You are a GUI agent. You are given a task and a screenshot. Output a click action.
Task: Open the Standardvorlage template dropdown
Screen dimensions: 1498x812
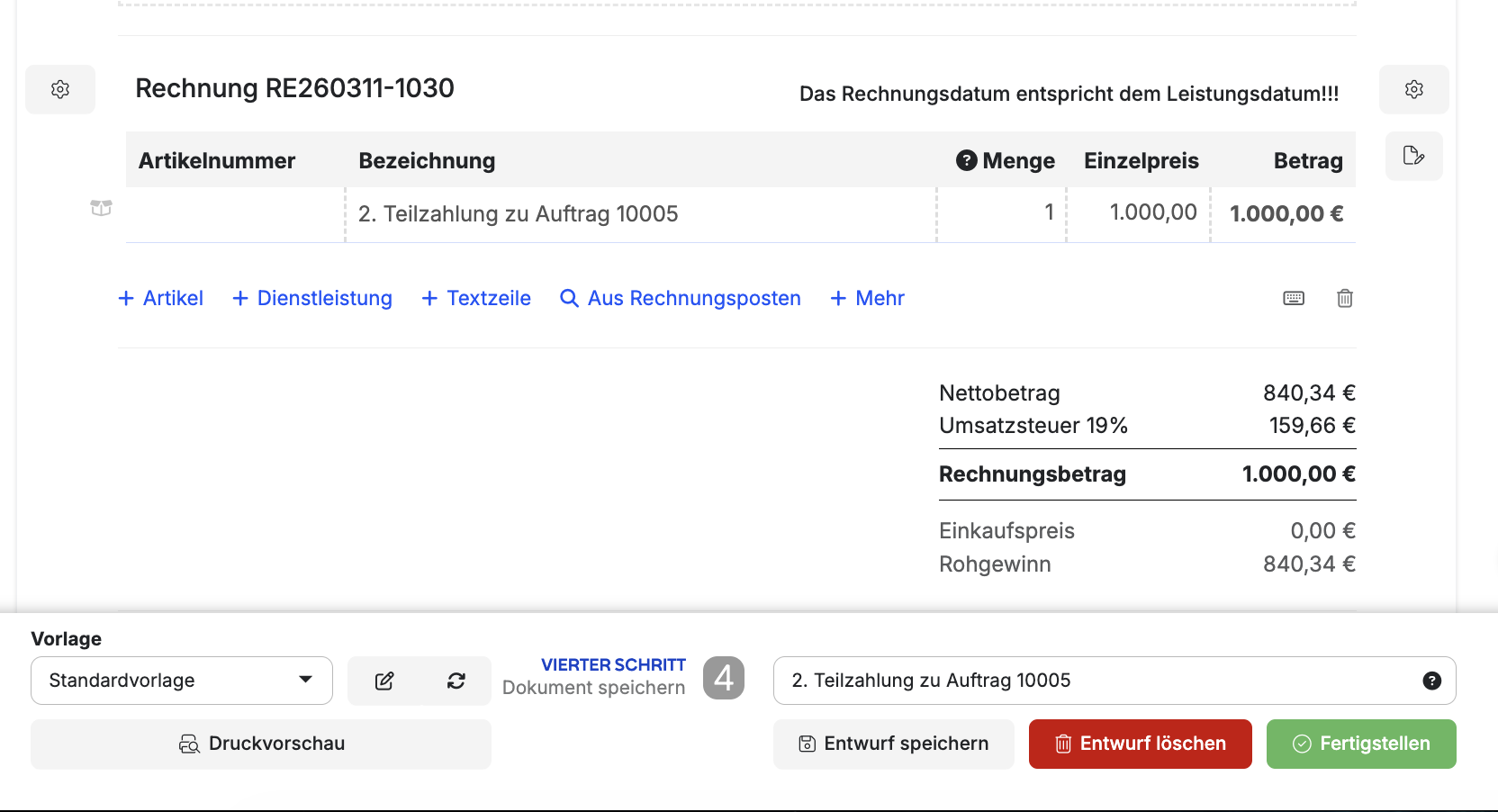click(181, 681)
